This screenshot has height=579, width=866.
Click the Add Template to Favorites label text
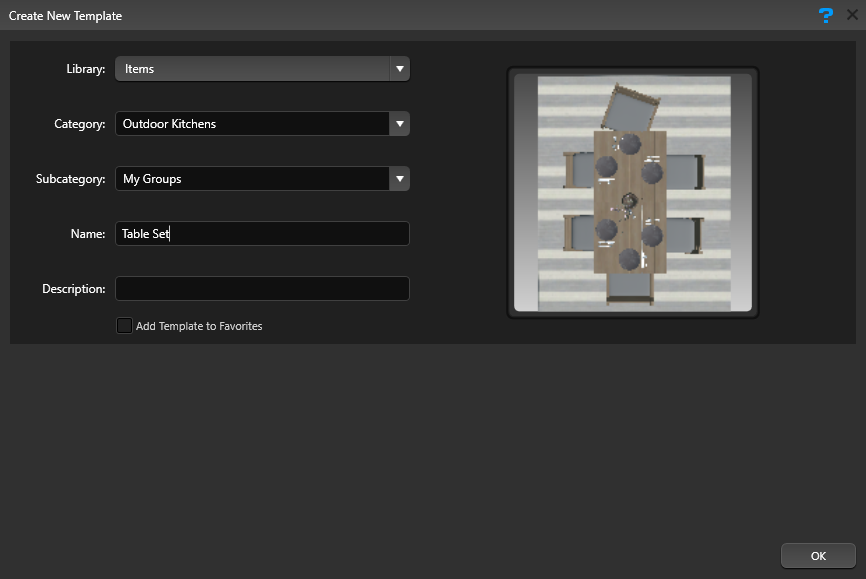click(199, 326)
